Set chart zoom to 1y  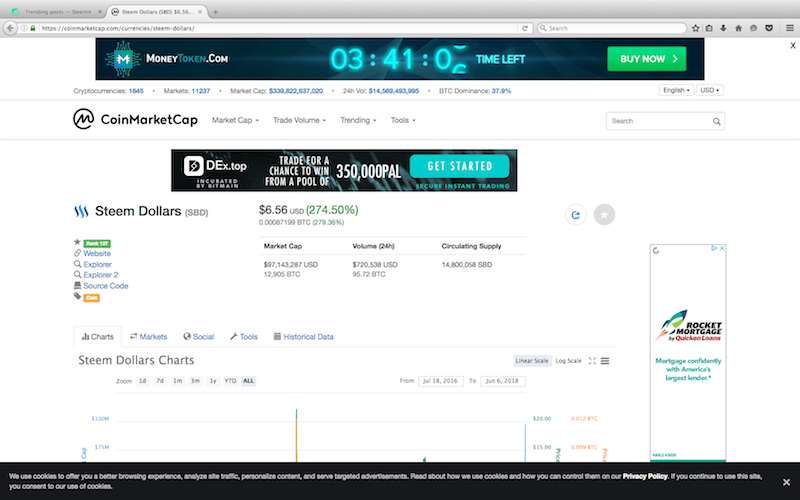pos(213,381)
